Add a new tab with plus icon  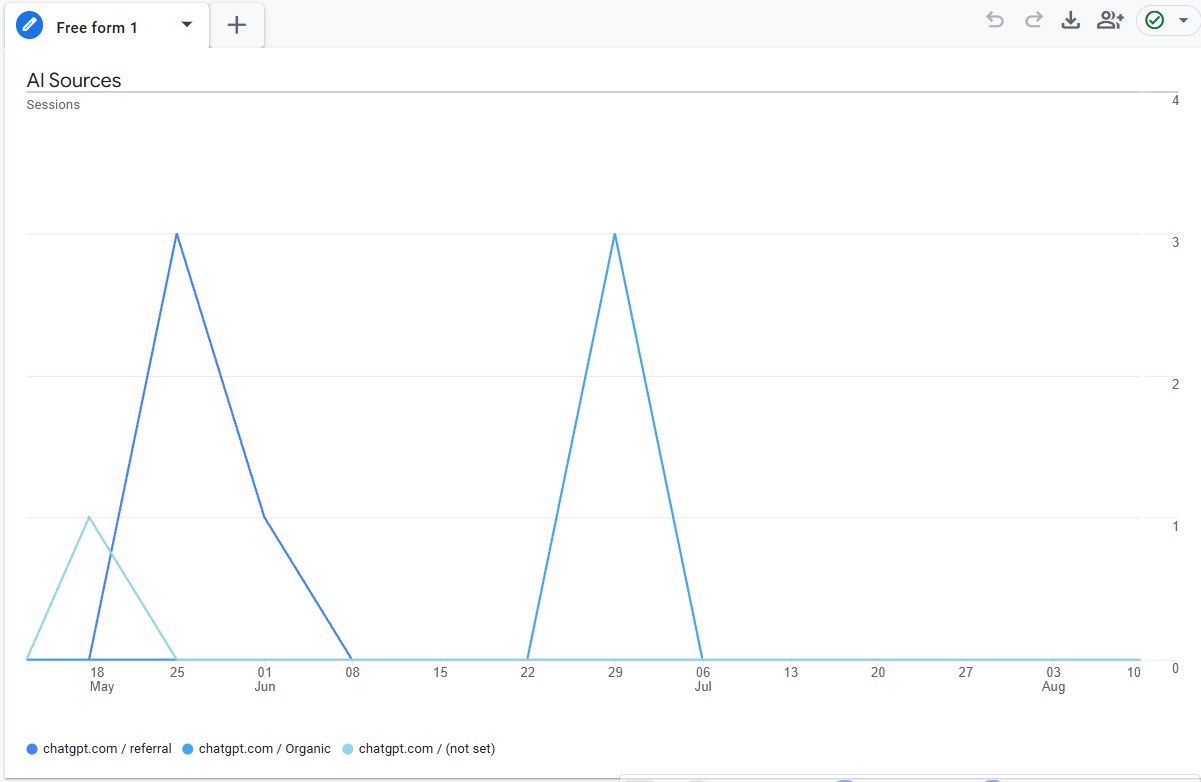[237, 26]
